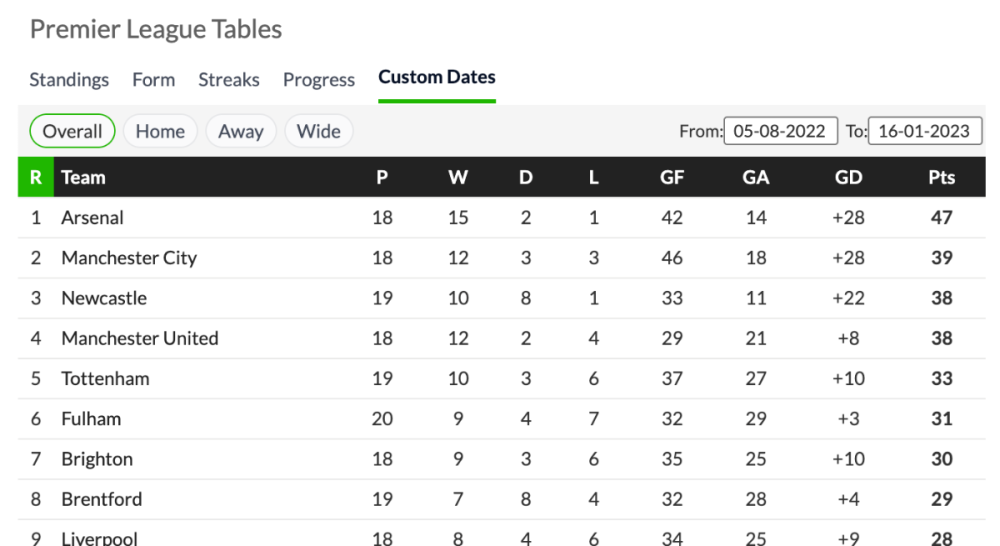Screen dimensions: 1000x546
Task: Open the Tottenham team page
Action: 105,378
